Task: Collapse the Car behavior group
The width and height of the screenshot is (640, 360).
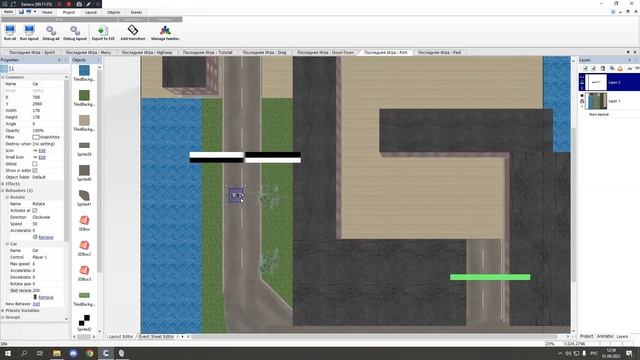Action: [7, 244]
